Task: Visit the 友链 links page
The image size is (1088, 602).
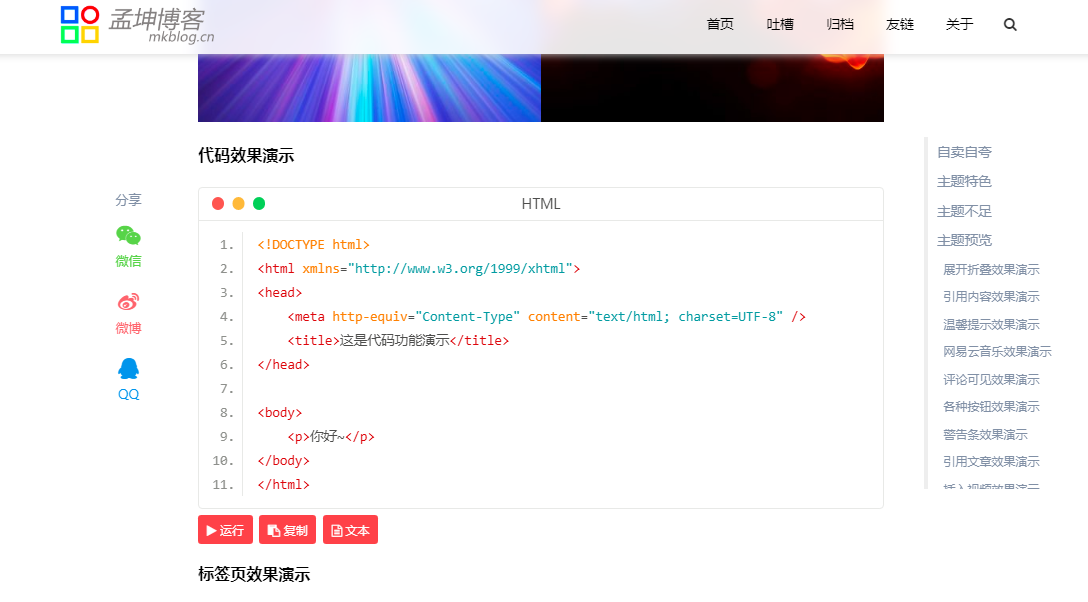Action: (900, 25)
